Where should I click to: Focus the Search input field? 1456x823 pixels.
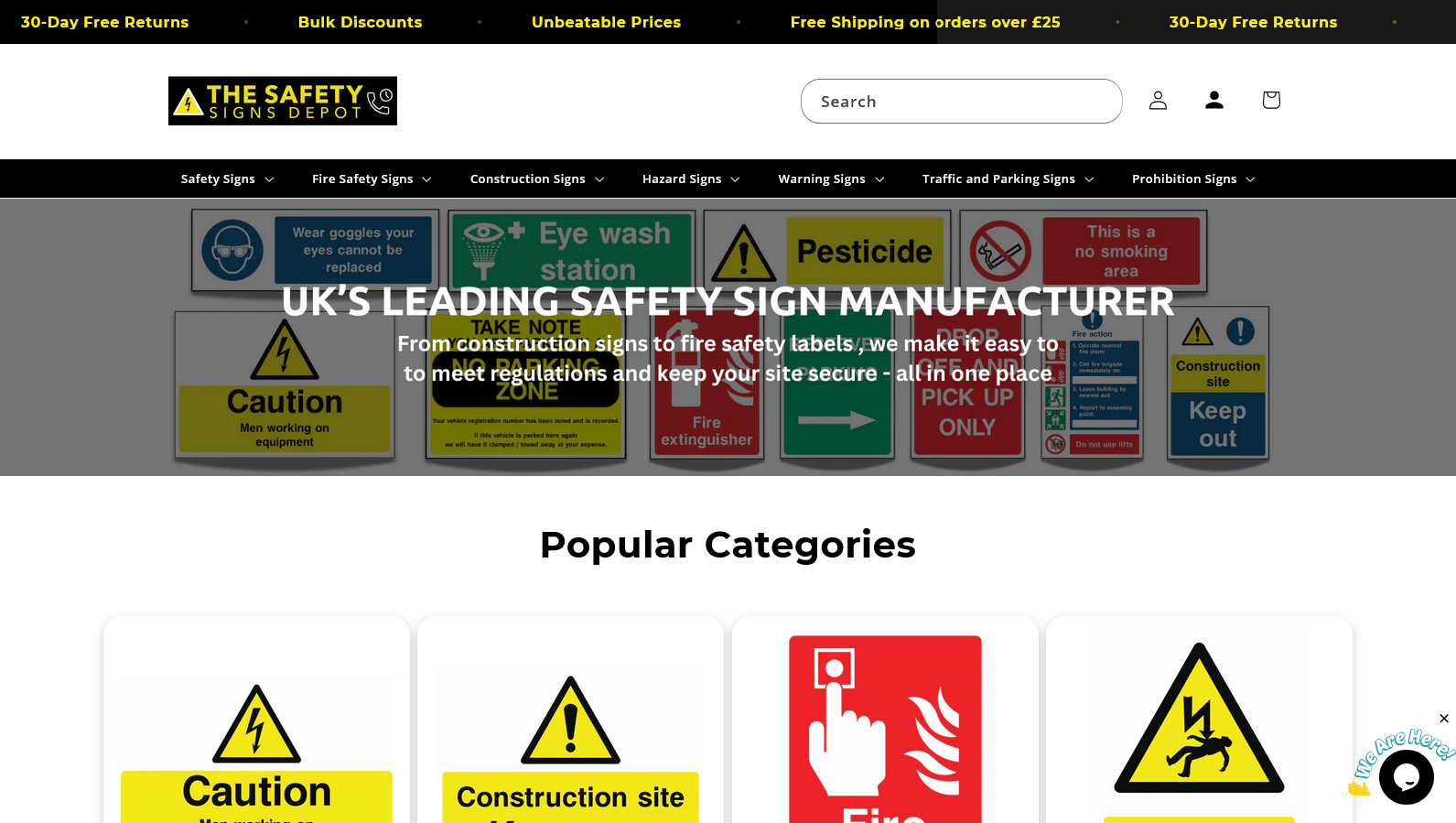(961, 101)
